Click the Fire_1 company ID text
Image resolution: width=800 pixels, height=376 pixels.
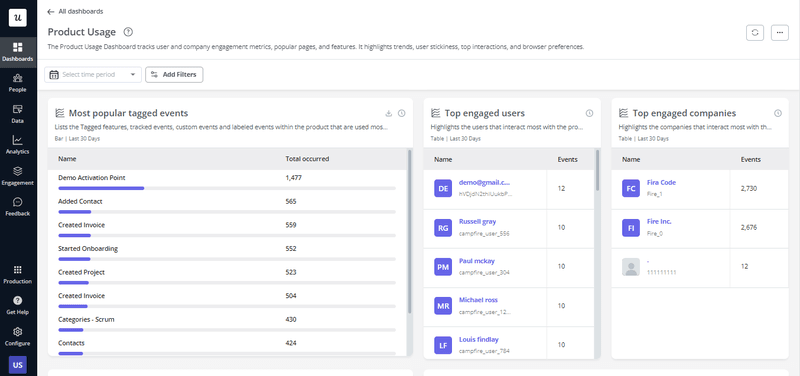tap(655, 194)
